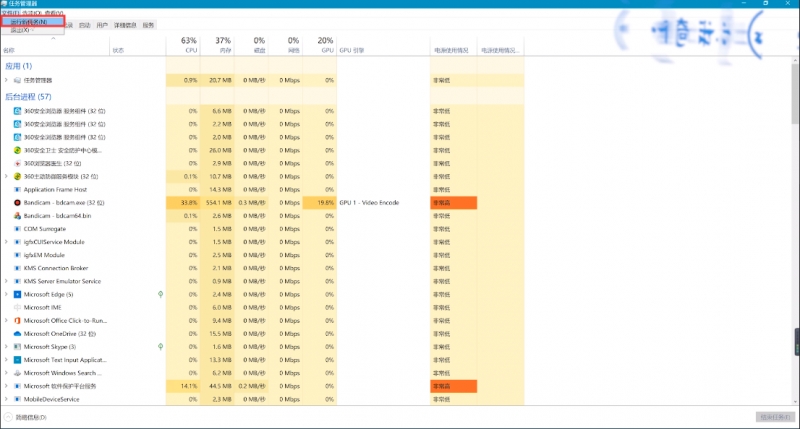Select the 应用 (1) group header
800x429 pixels.
pos(18,66)
